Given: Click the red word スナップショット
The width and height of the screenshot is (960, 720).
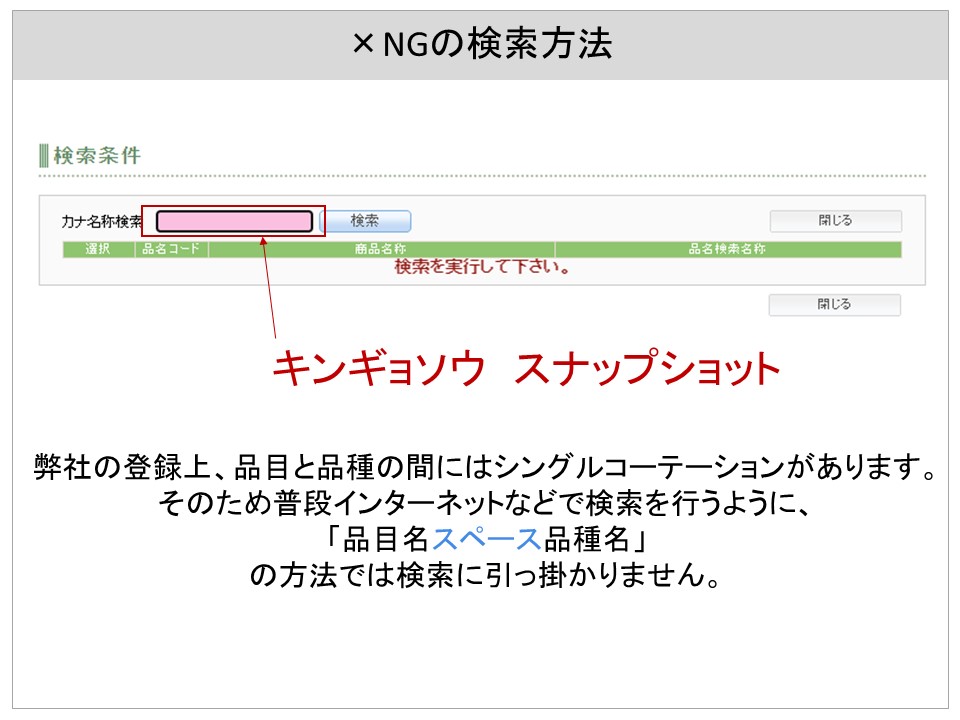Looking at the screenshot, I should click(x=647, y=369).
